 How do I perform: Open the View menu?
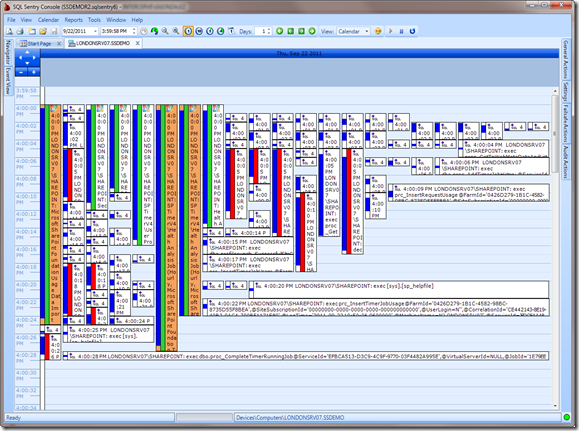tap(26, 20)
